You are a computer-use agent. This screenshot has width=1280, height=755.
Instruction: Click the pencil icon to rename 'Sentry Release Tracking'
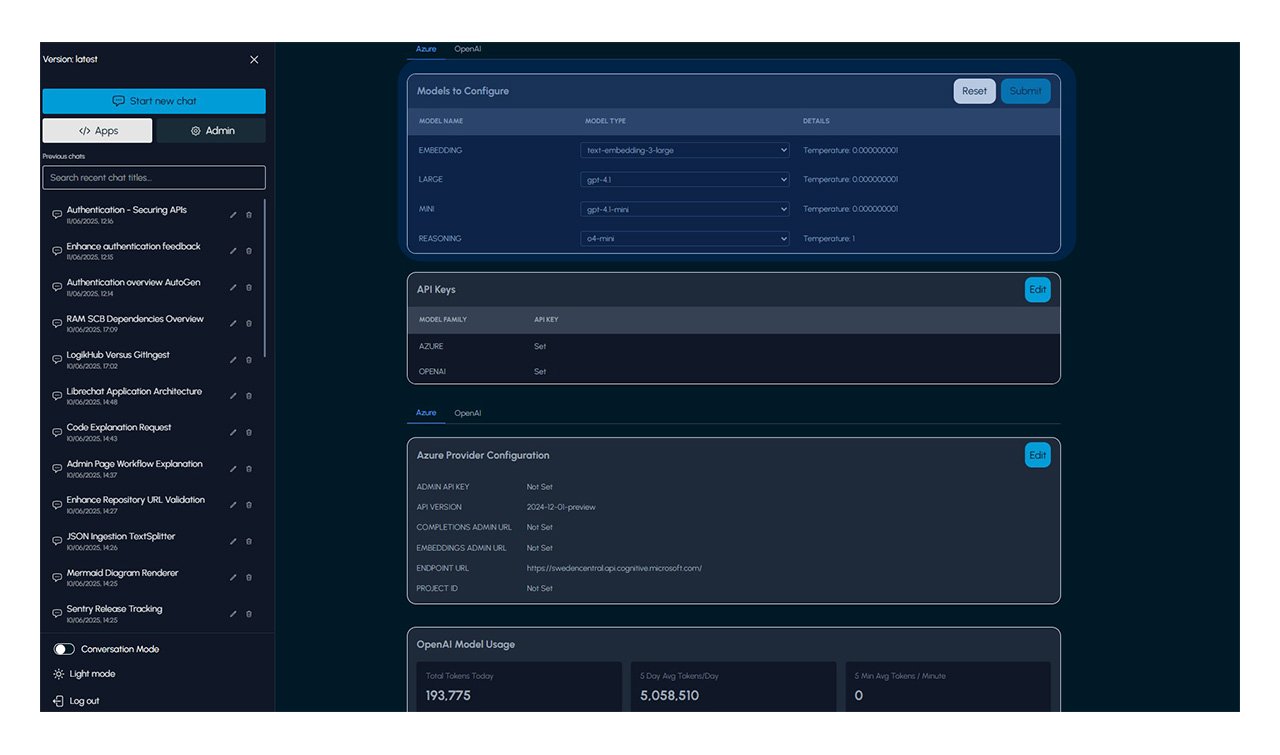(232, 613)
